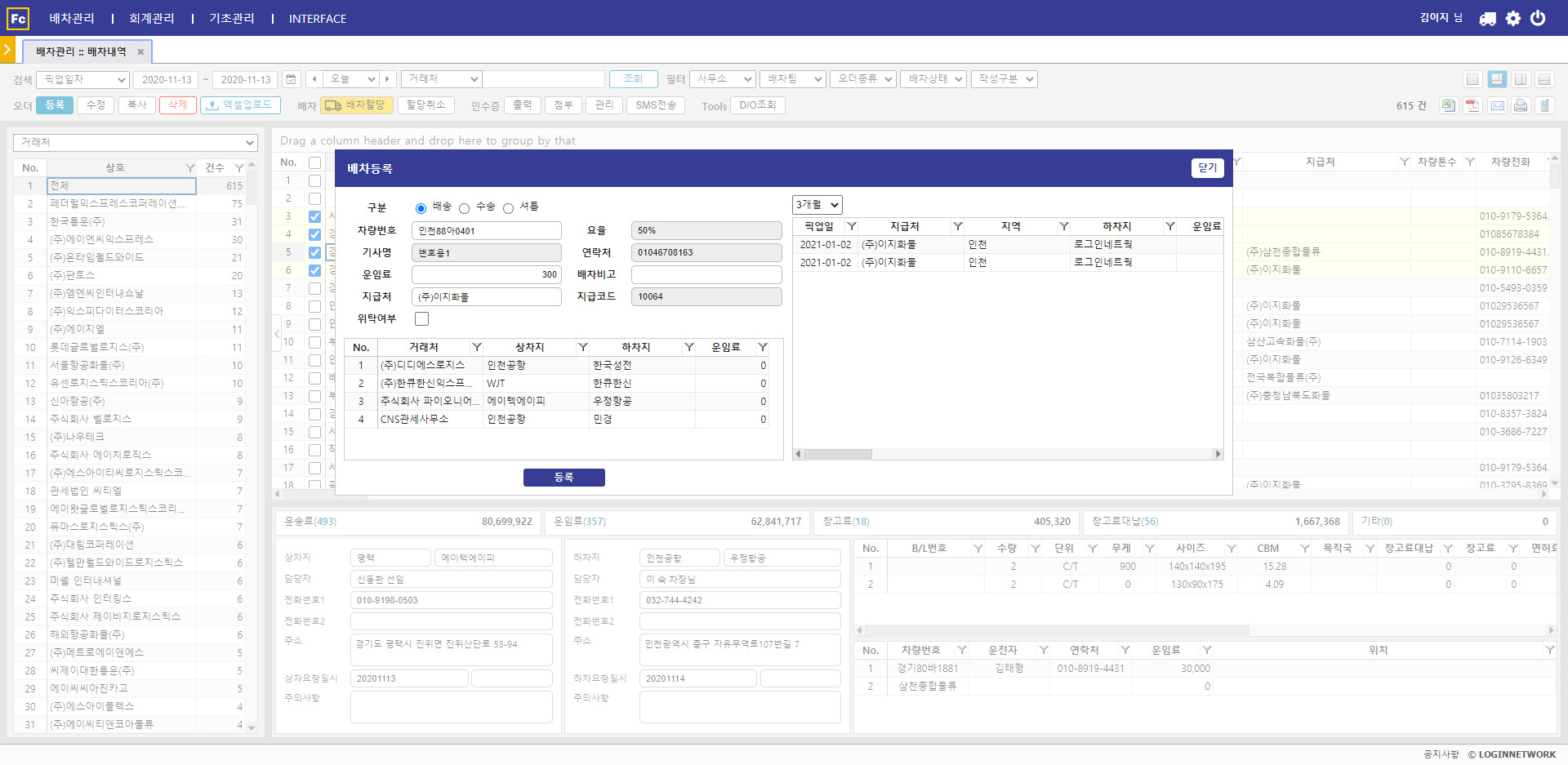Click the 운임료 input field in dialog
The image size is (1568, 765).
(486, 274)
